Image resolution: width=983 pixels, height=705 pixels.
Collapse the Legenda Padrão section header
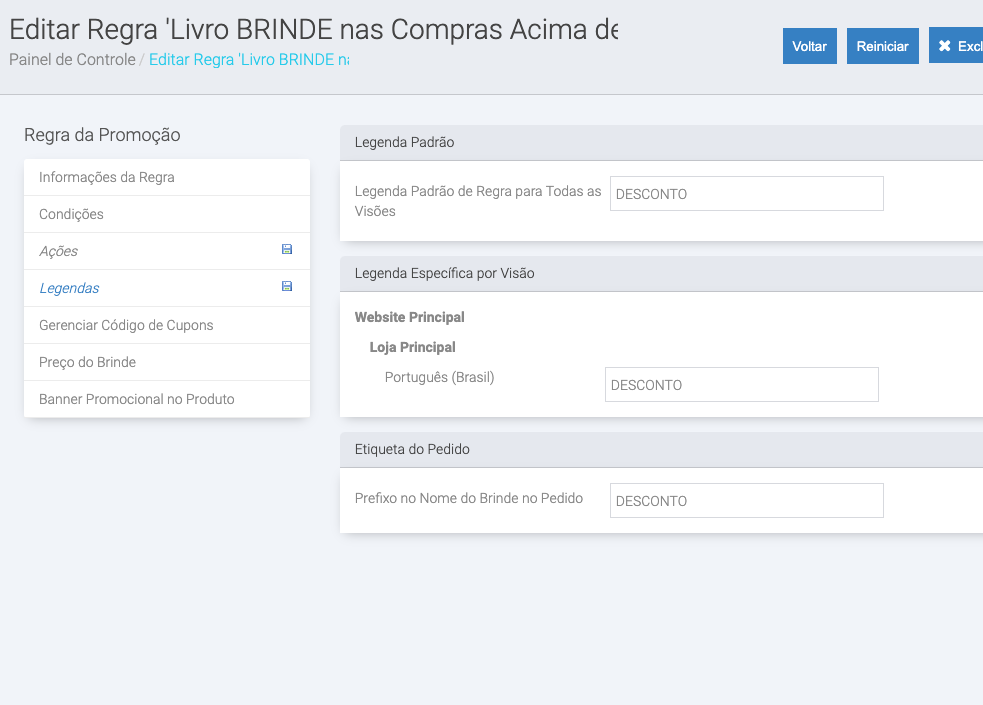[x=660, y=143]
